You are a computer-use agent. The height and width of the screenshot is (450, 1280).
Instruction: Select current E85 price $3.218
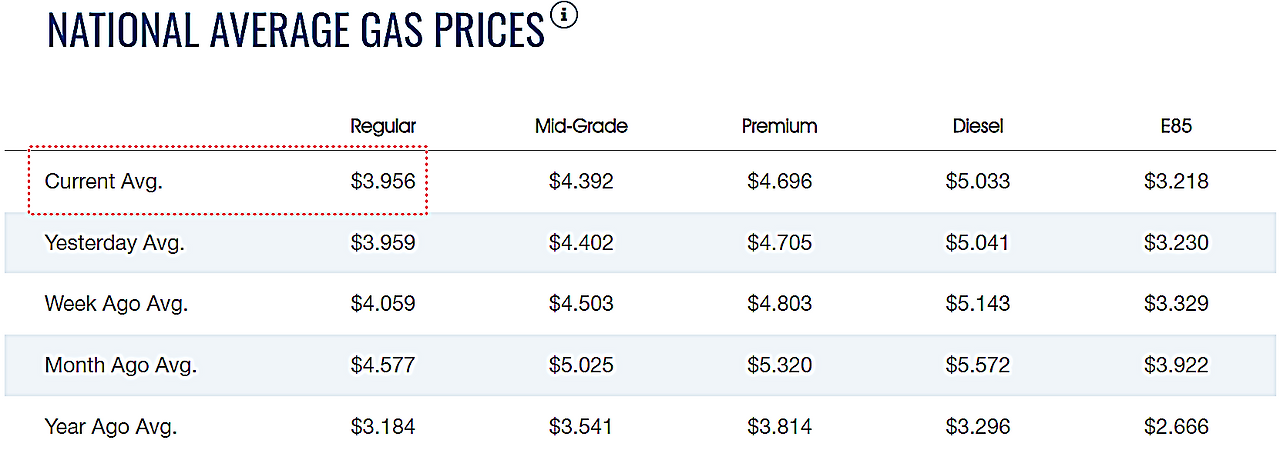coord(1176,182)
